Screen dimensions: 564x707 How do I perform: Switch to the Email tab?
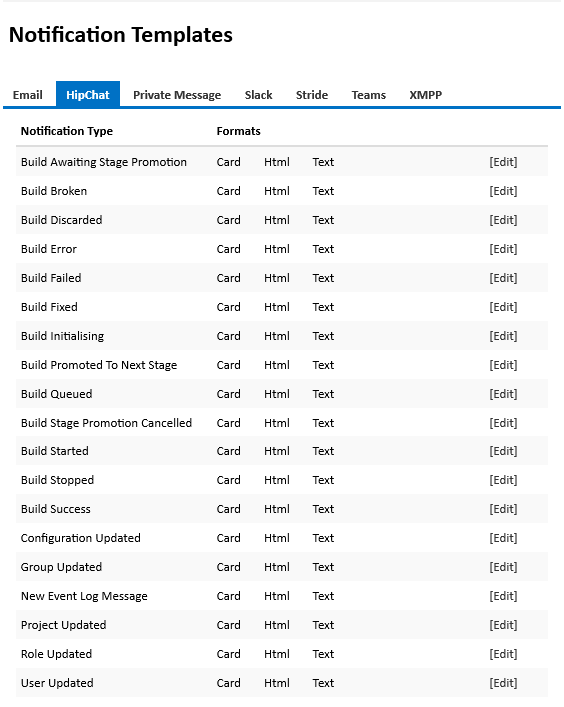28,95
